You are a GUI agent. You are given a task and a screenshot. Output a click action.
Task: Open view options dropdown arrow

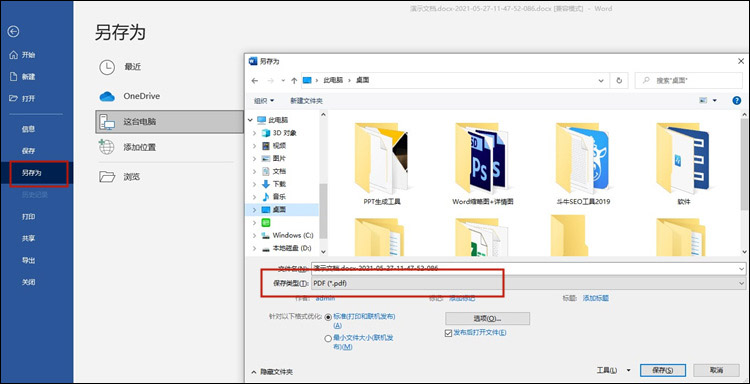click(x=715, y=100)
